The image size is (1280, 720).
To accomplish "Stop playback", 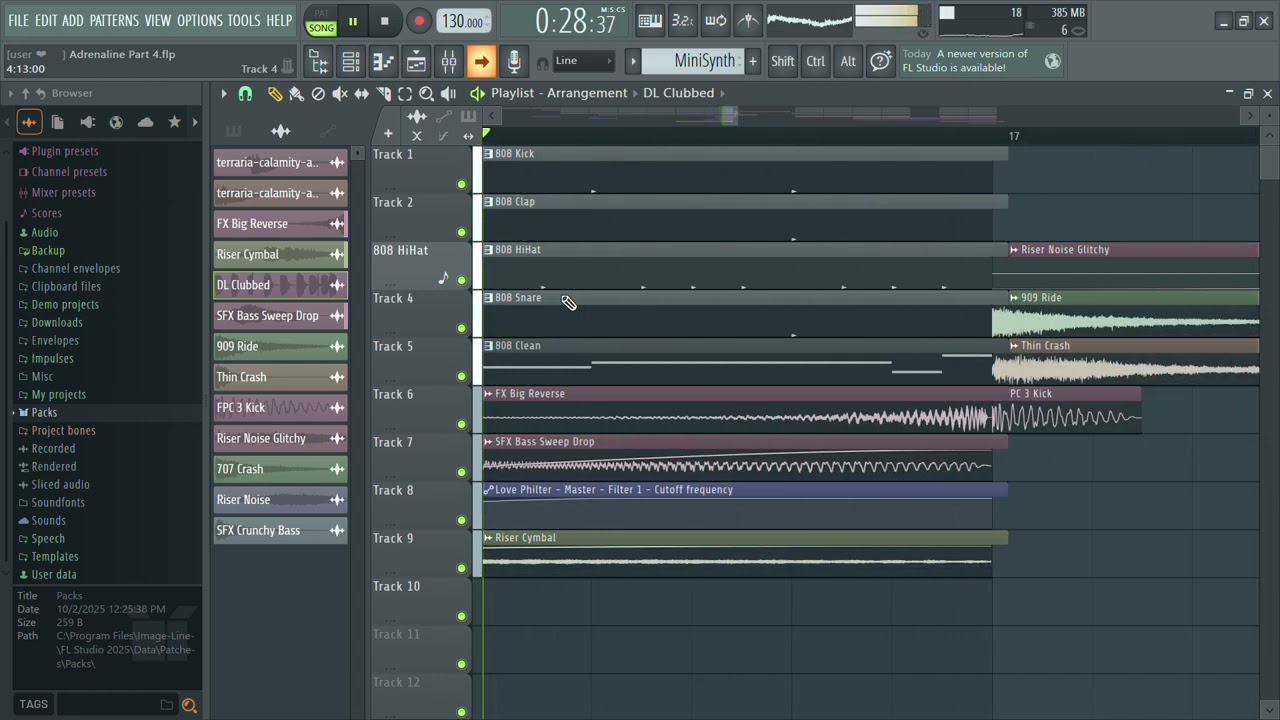I will (x=385, y=21).
